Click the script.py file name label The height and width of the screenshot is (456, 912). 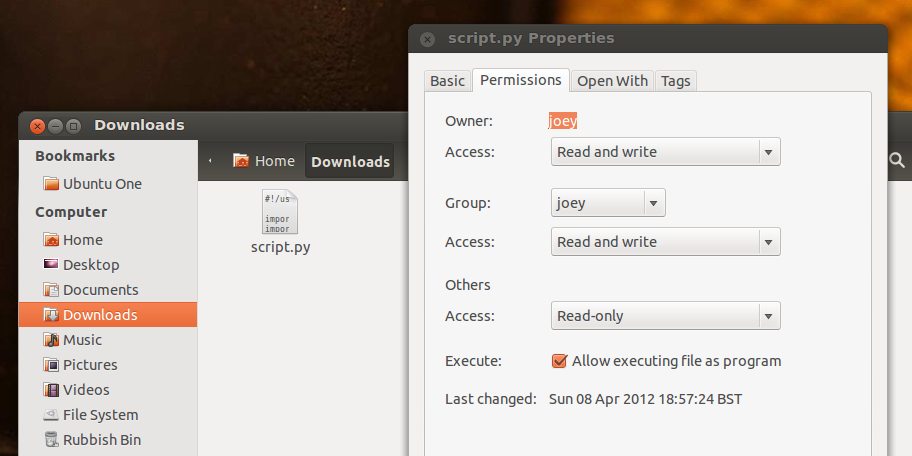pyautogui.click(x=280, y=247)
